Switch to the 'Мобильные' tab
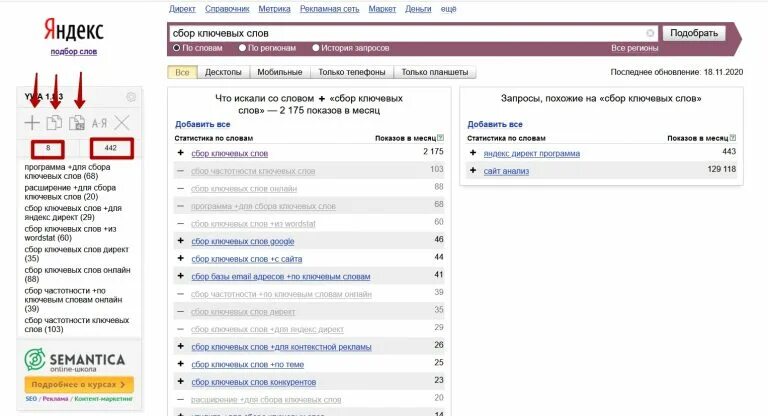This screenshot has height=416, width=768. (x=280, y=72)
